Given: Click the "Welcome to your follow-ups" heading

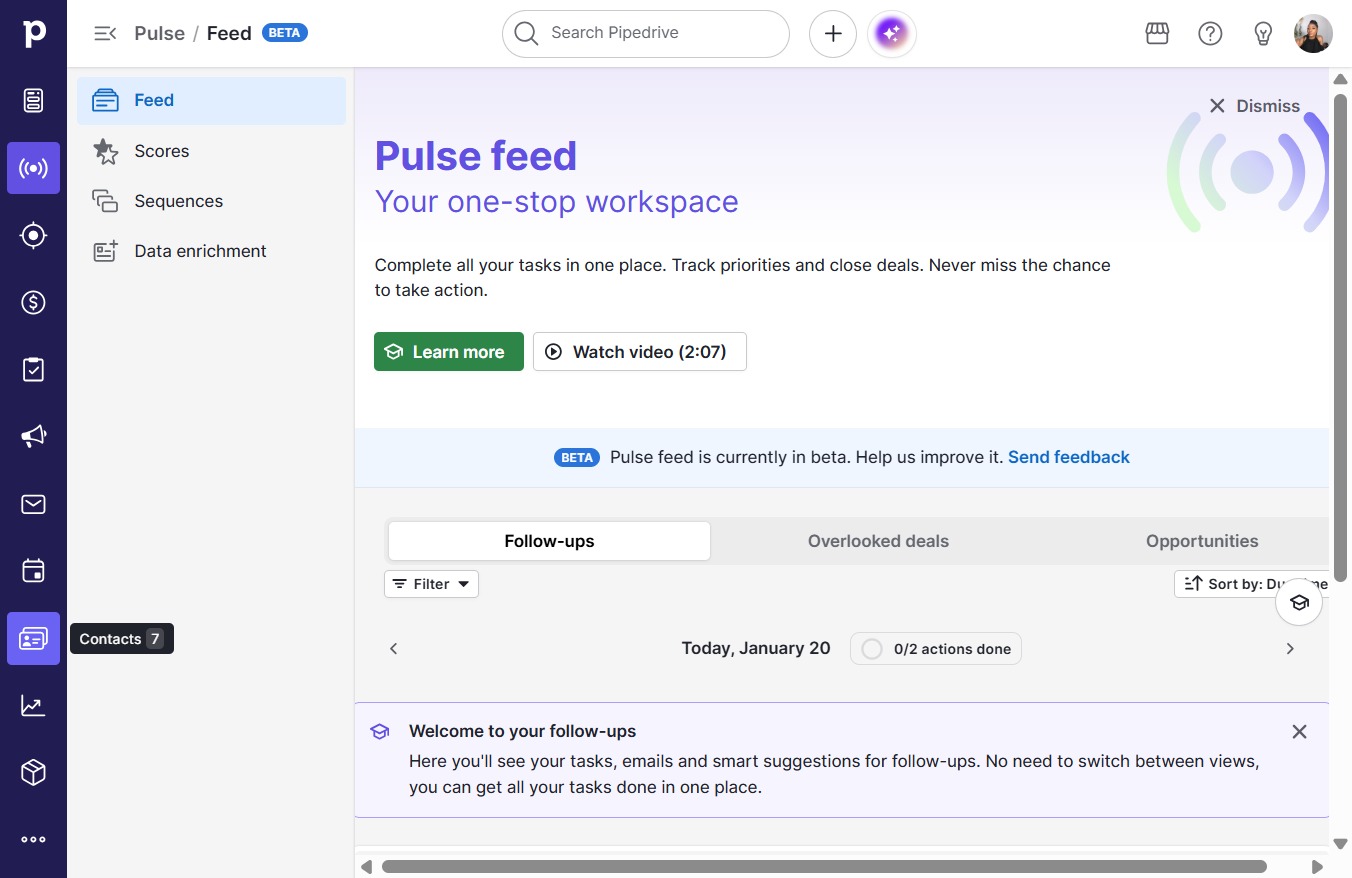Looking at the screenshot, I should tap(523, 731).
